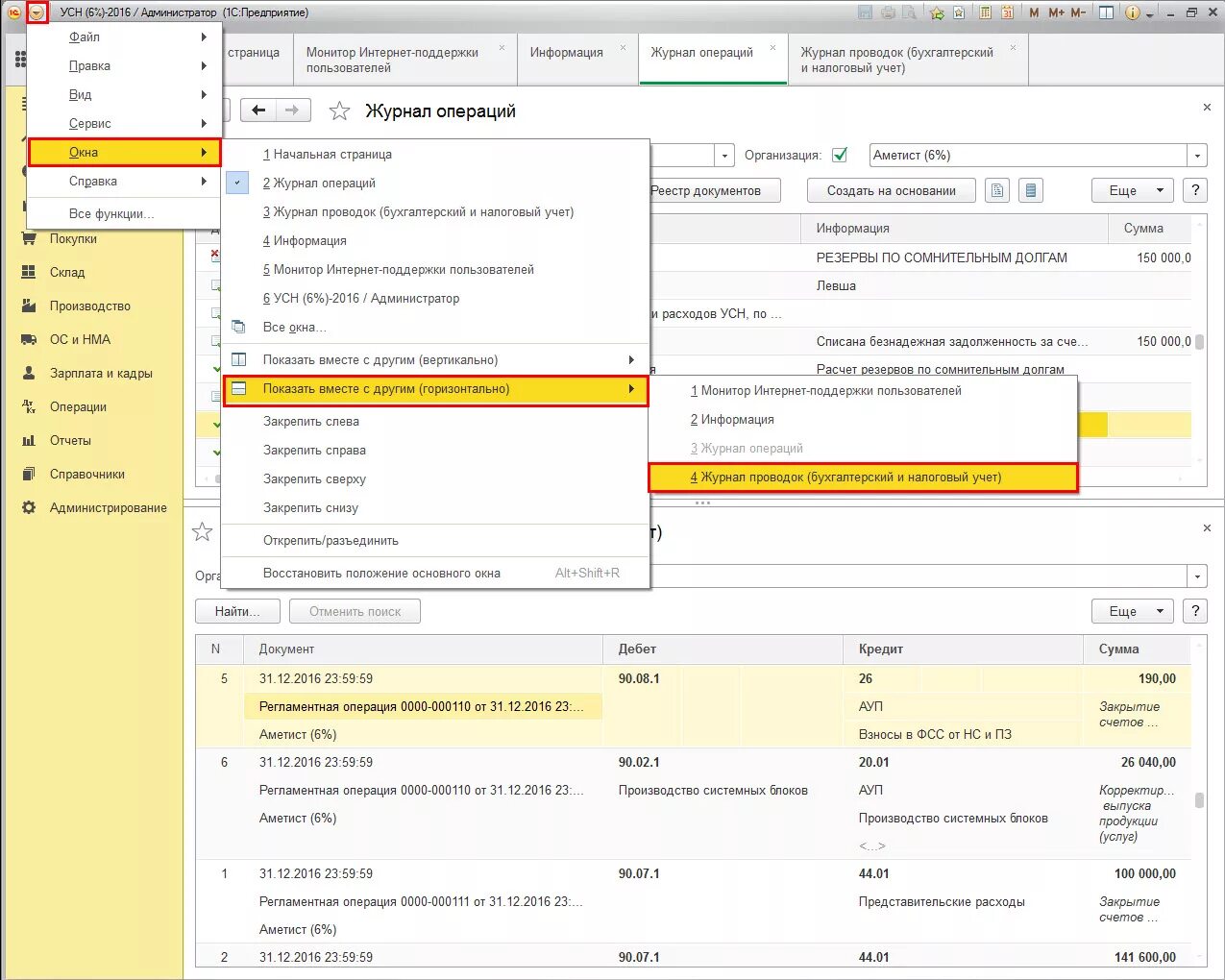Click the save icon in title bar
Viewport: 1225px width, 980px height.
pyautogui.click(x=865, y=12)
